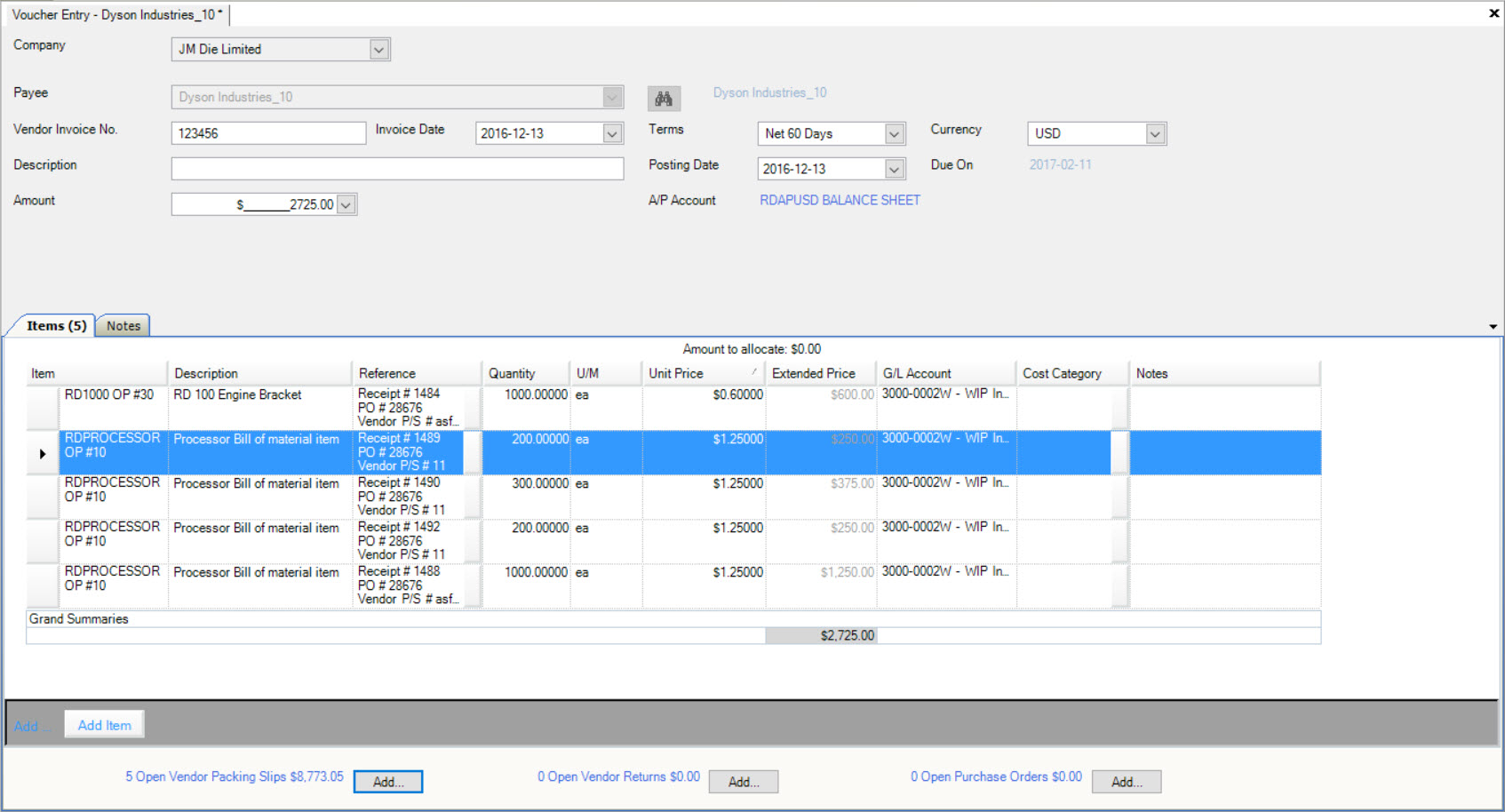The image size is (1505, 812).
Task: Click the Add Item button
Action: coord(105,725)
